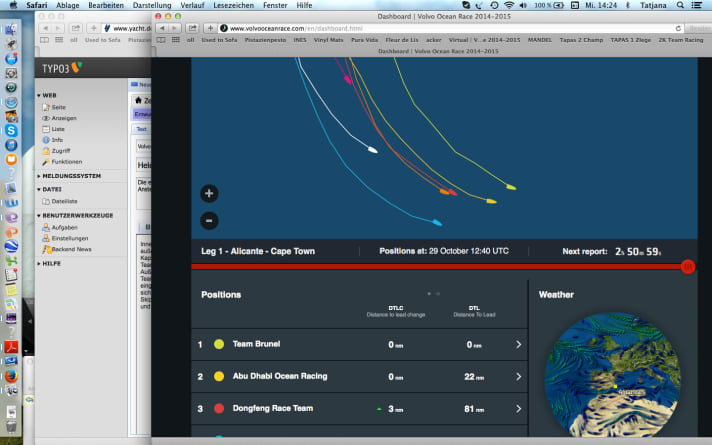Zoom out on the race map
The width and height of the screenshot is (712, 445).
tap(209, 221)
